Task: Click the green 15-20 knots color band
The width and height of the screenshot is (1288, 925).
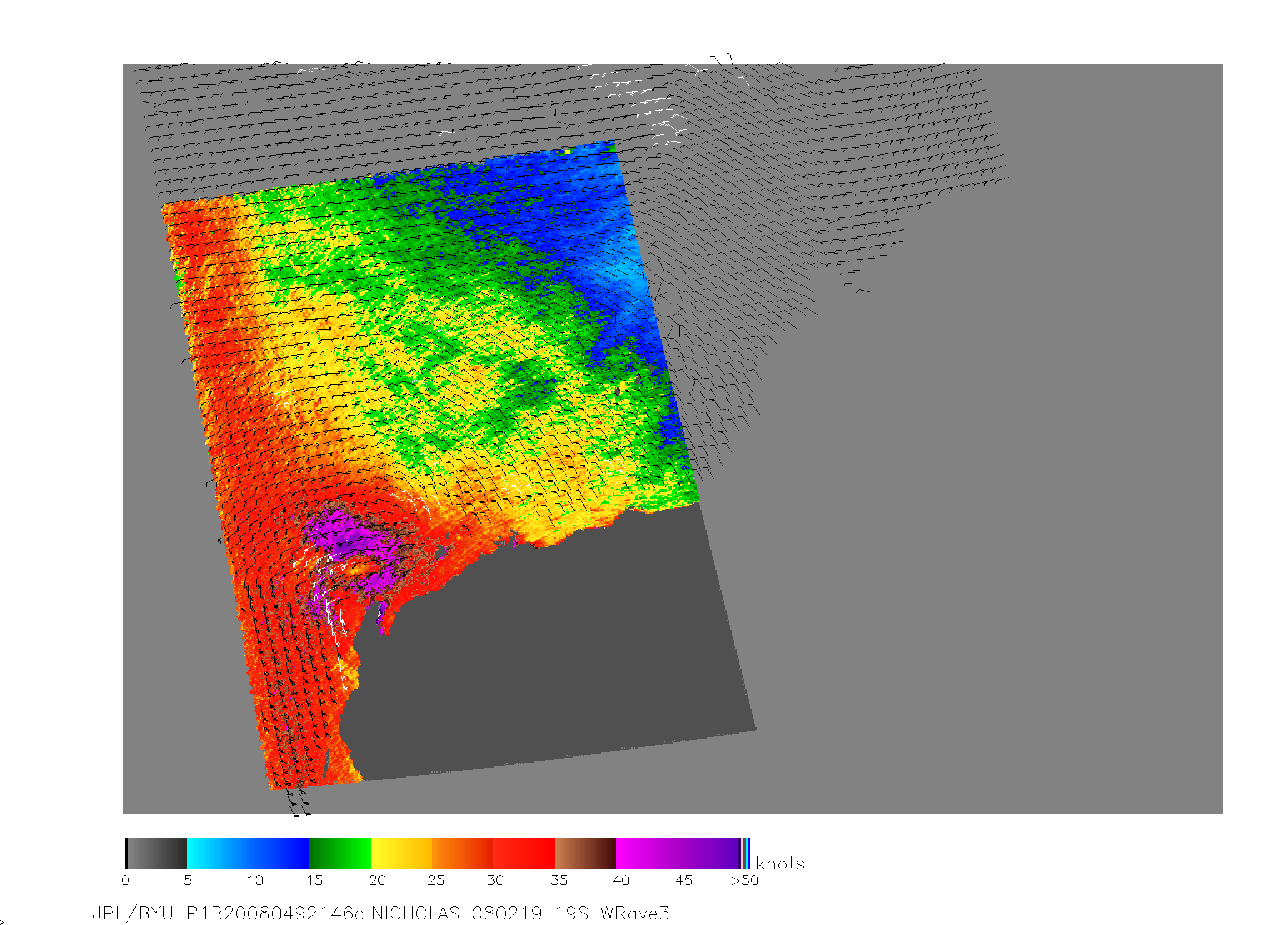Action: point(340,853)
